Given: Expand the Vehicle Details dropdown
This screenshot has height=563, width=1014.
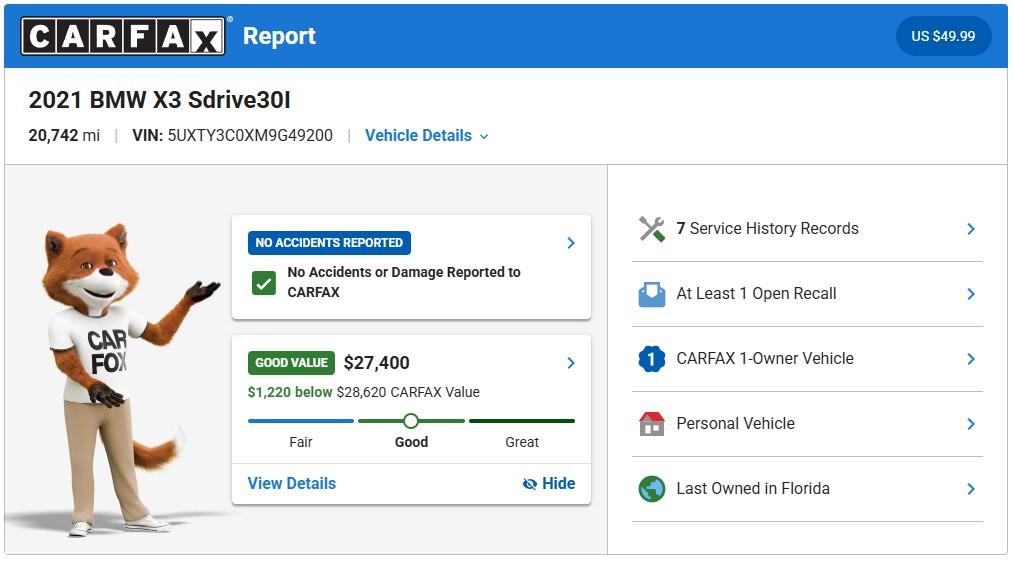Looking at the screenshot, I should pos(427,136).
